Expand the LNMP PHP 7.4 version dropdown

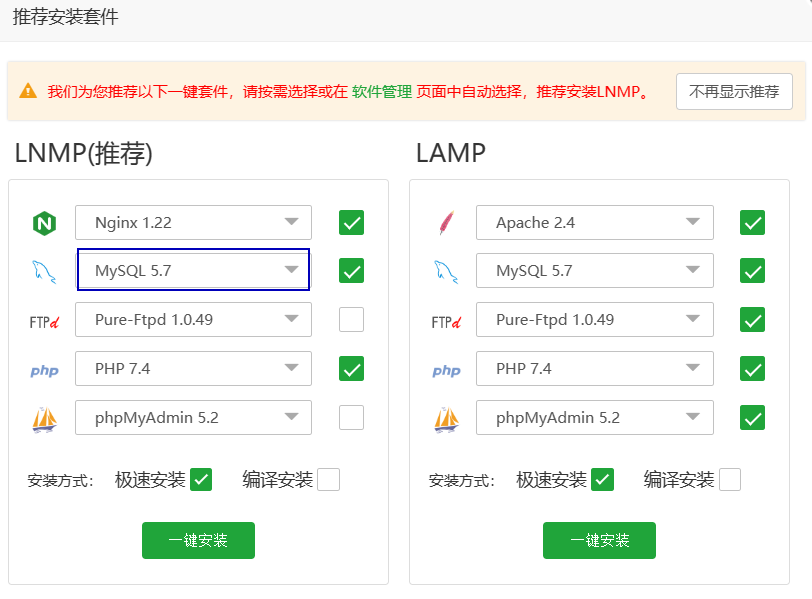pyautogui.click(x=193, y=368)
